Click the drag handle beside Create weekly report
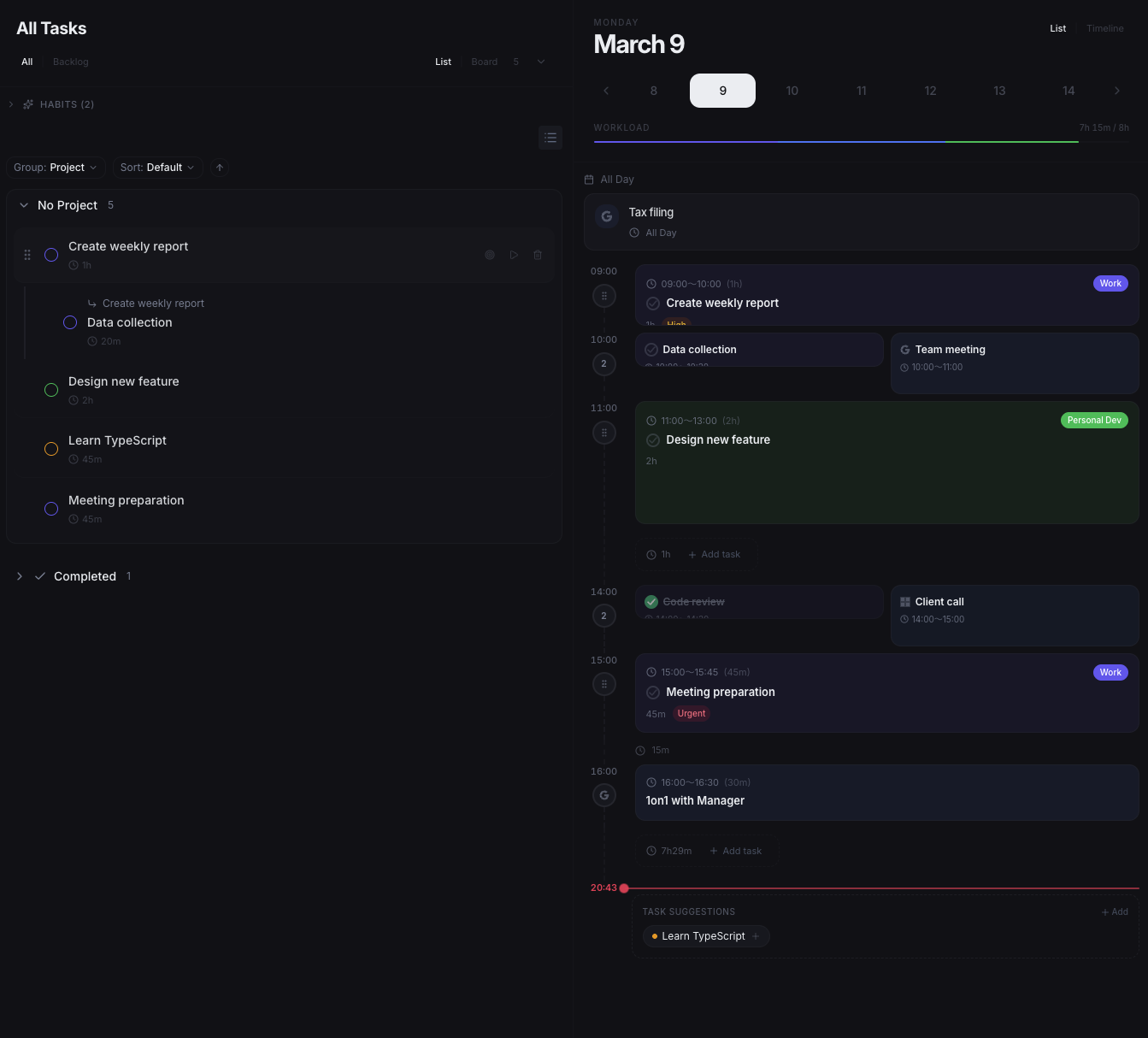This screenshot has height=1038, width=1148. [27, 255]
